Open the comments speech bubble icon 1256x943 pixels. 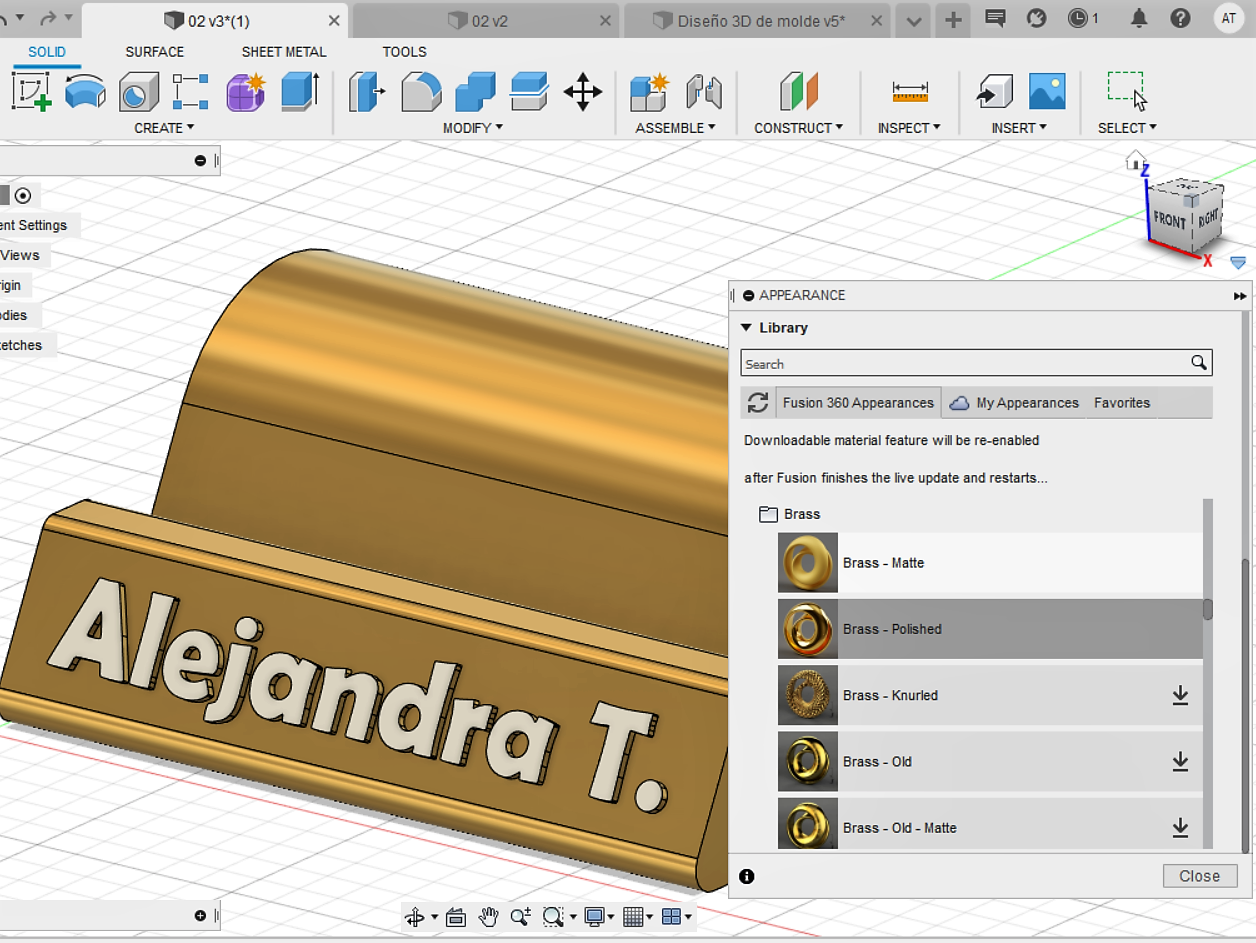click(995, 18)
